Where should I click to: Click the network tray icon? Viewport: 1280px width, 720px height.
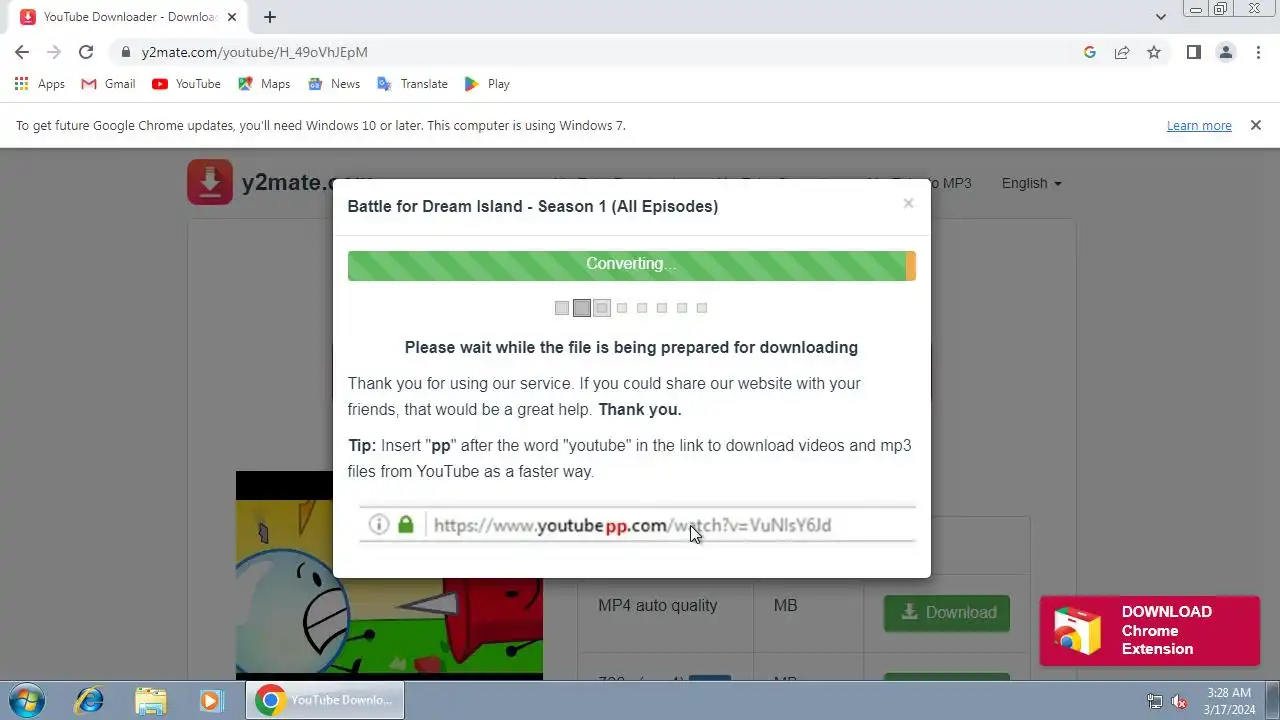pos(1155,701)
